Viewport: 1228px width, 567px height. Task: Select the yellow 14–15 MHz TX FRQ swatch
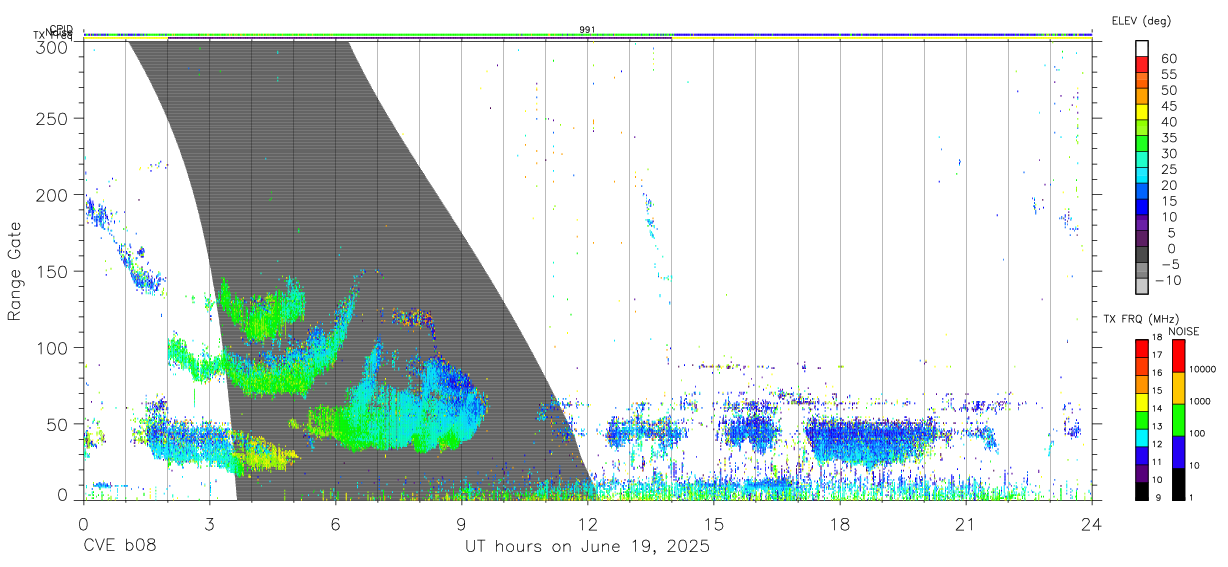click(1141, 400)
